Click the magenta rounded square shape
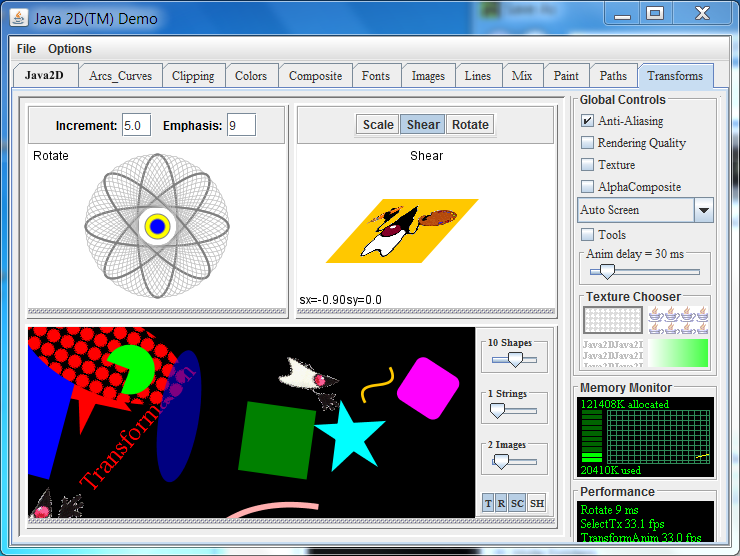 (x=428, y=388)
